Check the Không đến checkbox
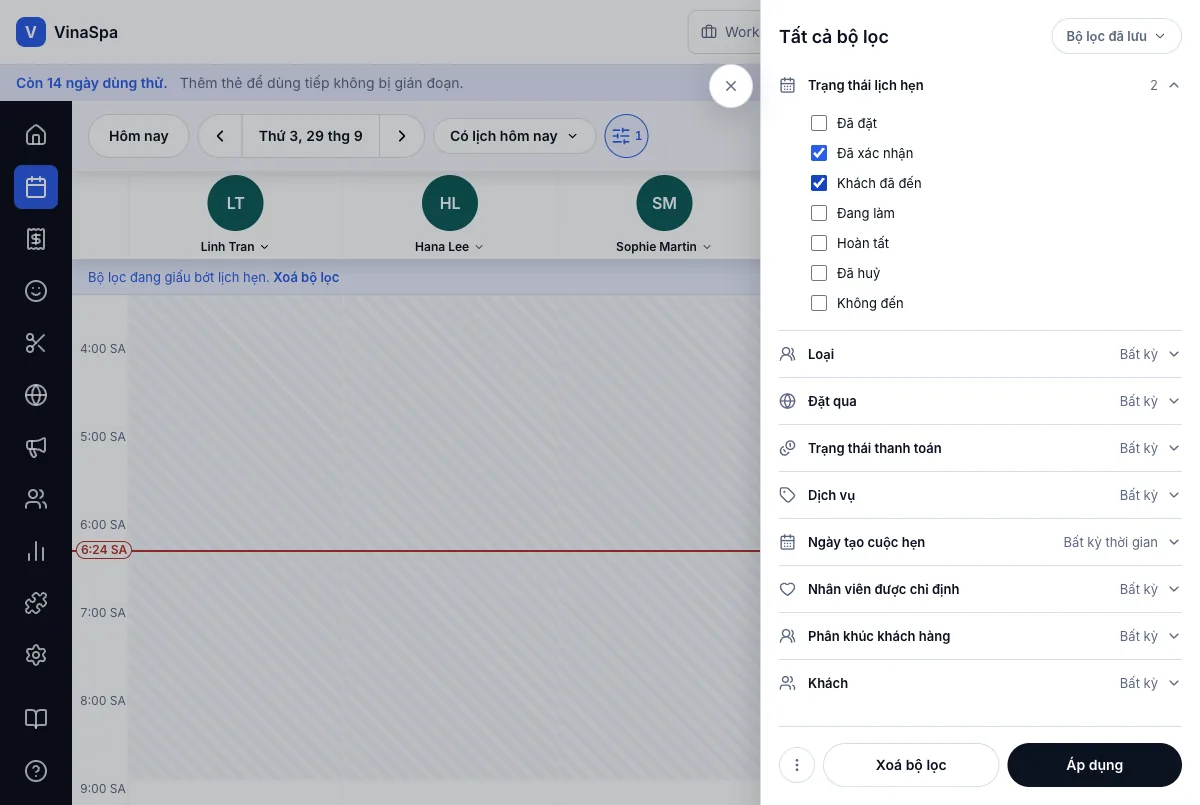This screenshot has height=805, width=1200. coord(819,303)
